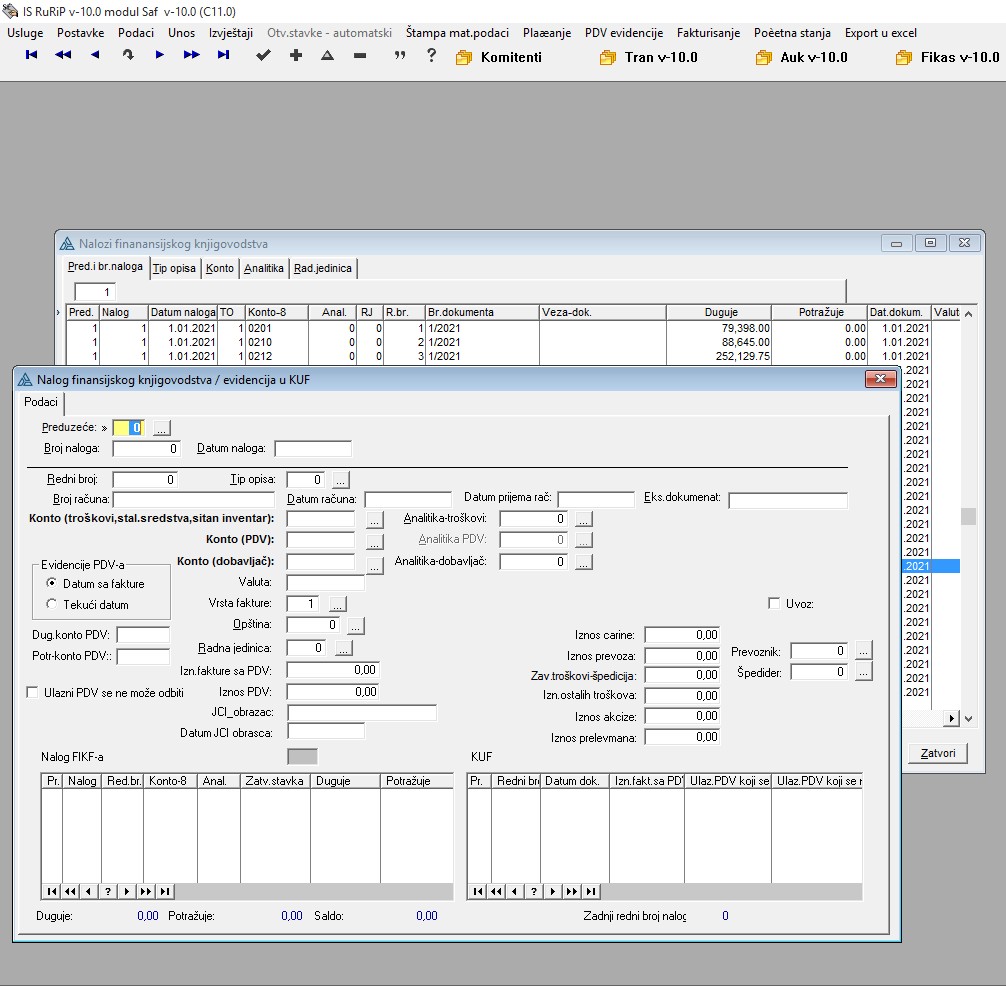Click the refresh arrow toolbar icon
The width and height of the screenshot is (1006, 986).
tap(127, 56)
